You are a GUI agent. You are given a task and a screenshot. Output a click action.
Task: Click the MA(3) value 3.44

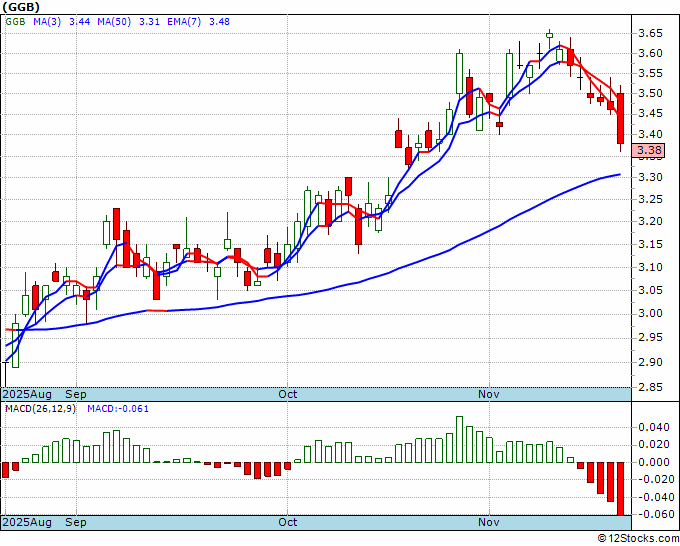pos(79,21)
